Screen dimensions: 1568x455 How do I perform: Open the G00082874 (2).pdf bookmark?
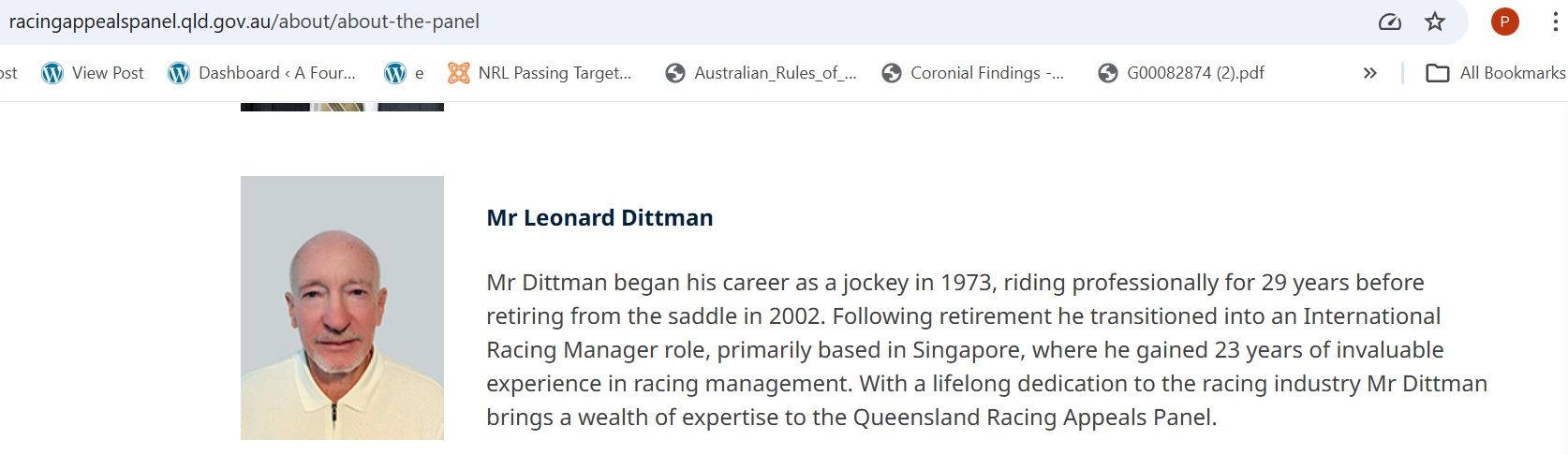(1181, 73)
